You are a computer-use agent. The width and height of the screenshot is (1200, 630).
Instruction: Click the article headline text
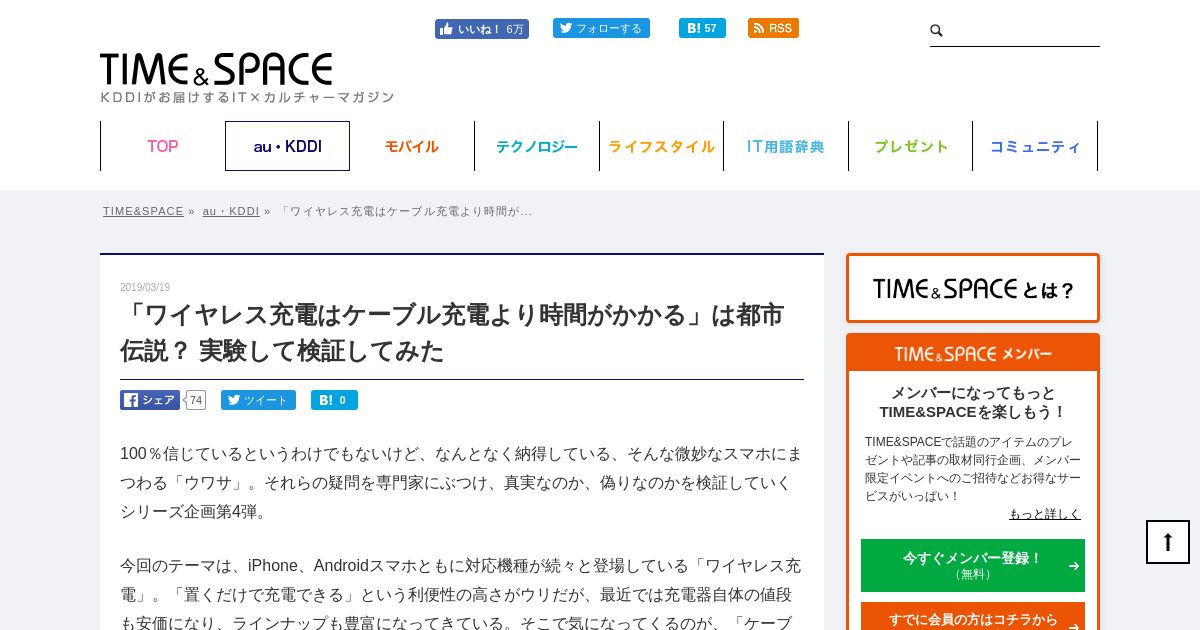click(x=452, y=333)
